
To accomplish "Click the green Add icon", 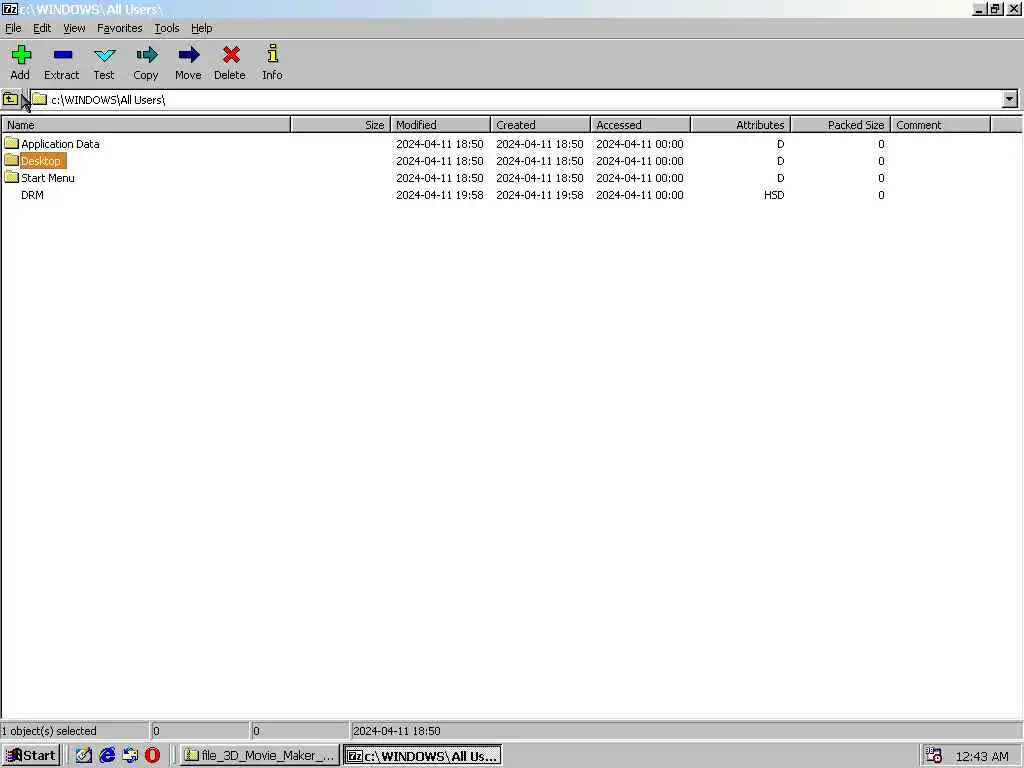I will pyautogui.click(x=21, y=55).
